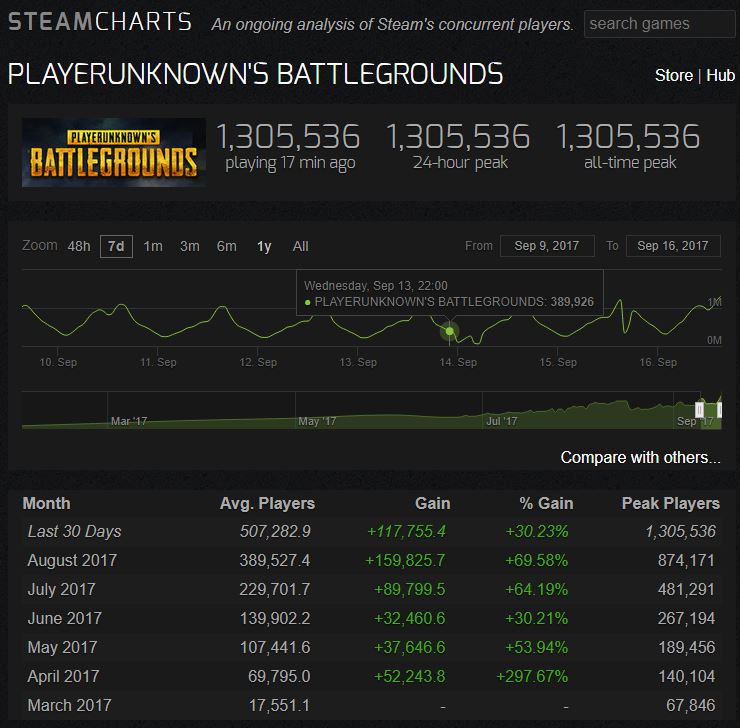Screen dimensions: 740x728
Task: Select the Last 30 Days row label
Action: click(x=75, y=532)
